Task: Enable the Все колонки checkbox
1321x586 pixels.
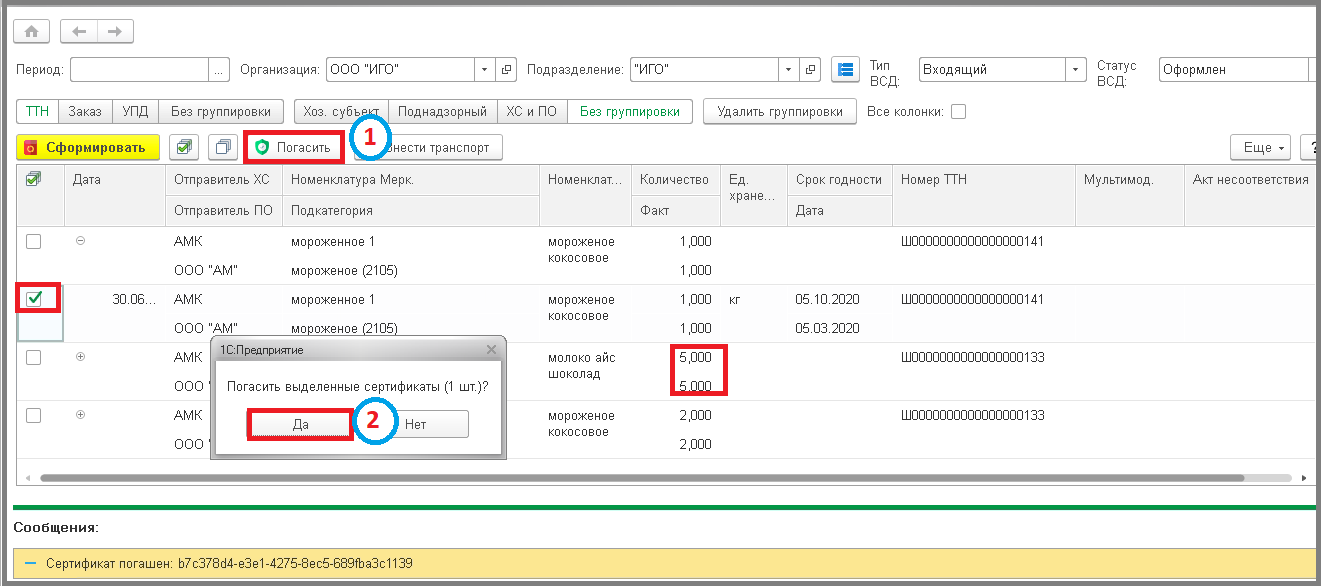Action: [x=958, y=111]
